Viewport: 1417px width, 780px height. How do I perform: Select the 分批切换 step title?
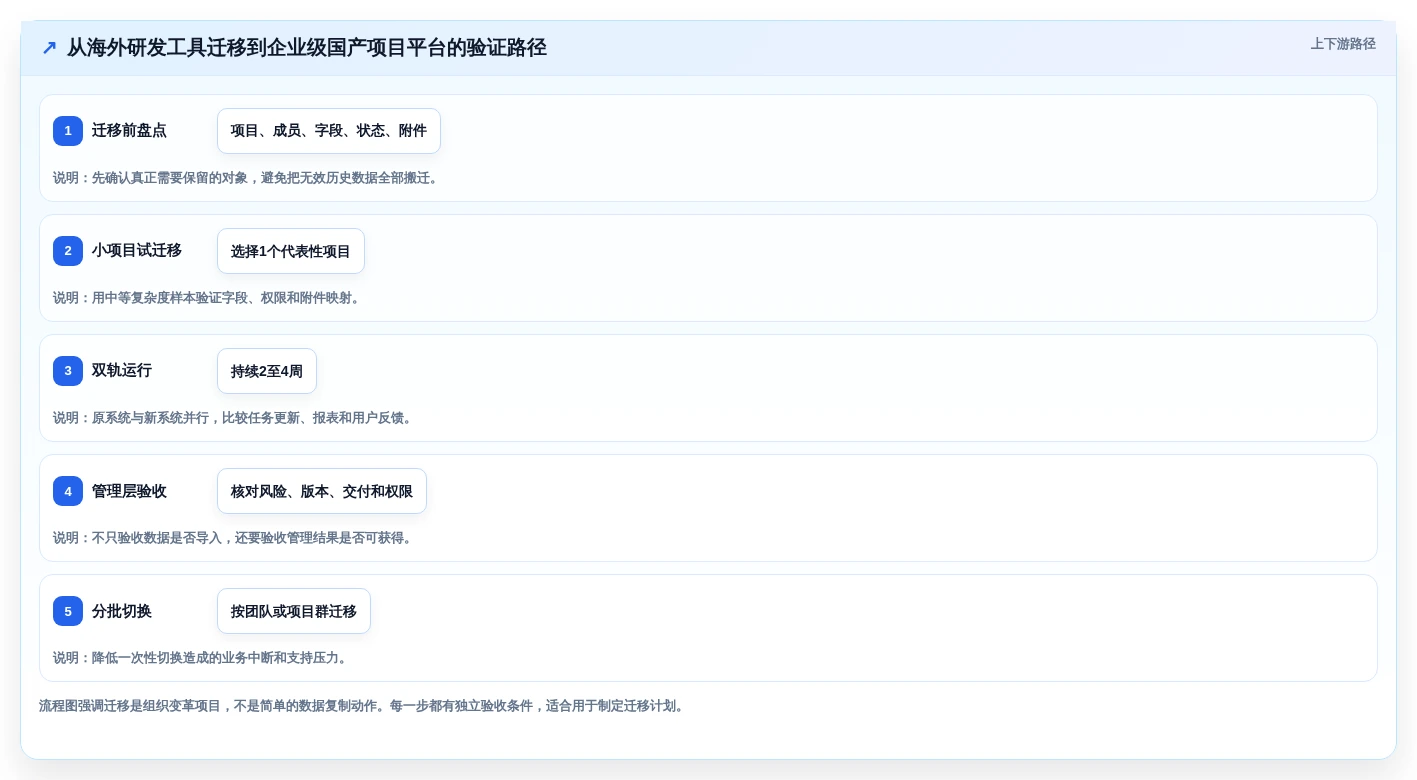(x=122, y=611)
